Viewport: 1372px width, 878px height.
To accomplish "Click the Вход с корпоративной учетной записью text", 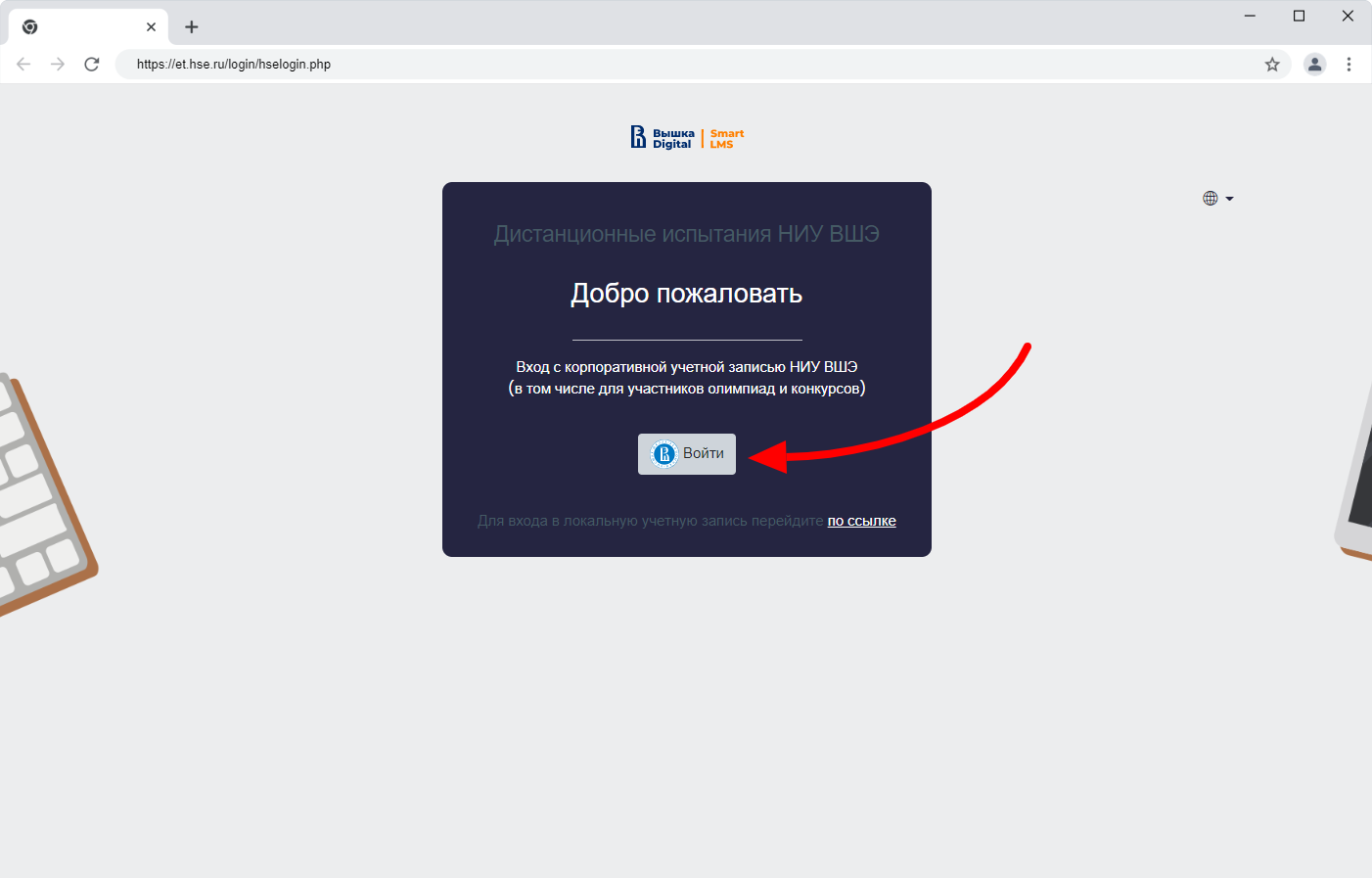I will coord(687,367).
